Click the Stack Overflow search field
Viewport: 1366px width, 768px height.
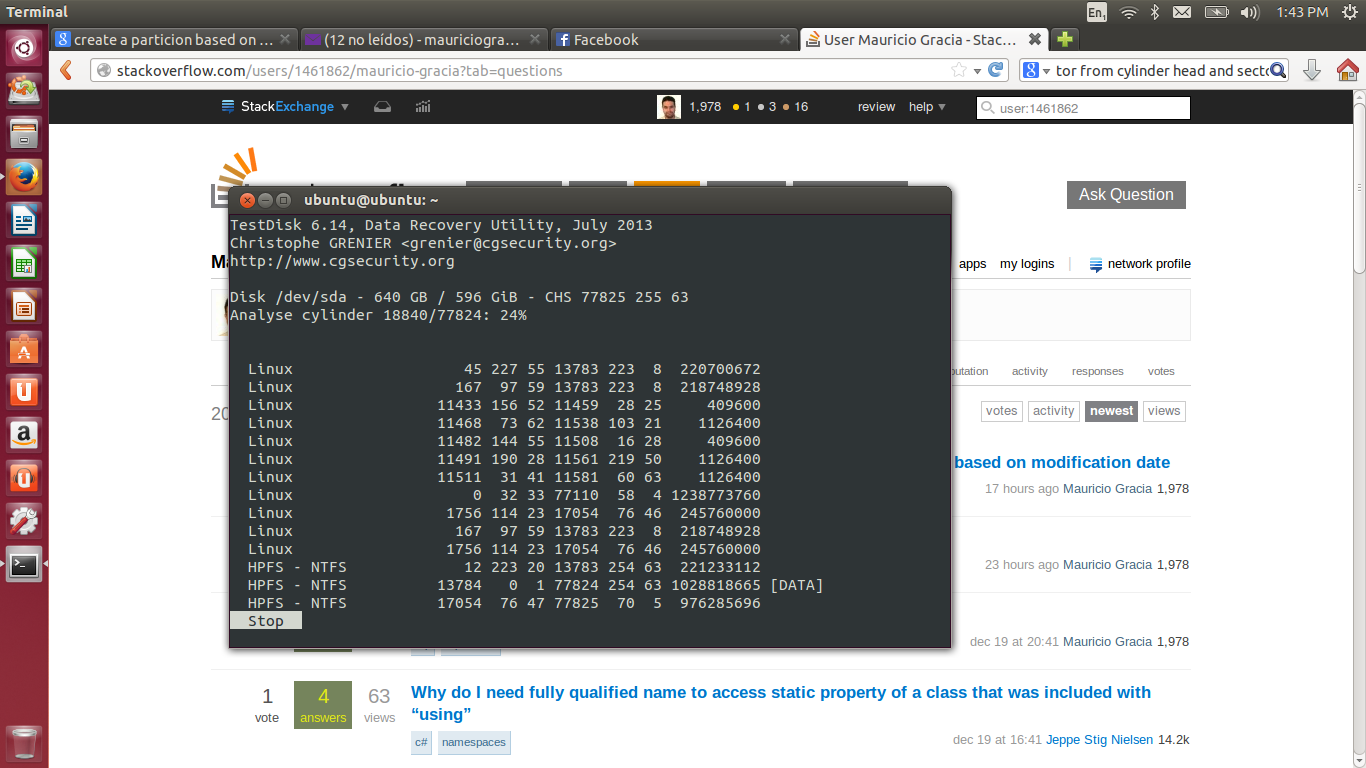click(1083, 107)
